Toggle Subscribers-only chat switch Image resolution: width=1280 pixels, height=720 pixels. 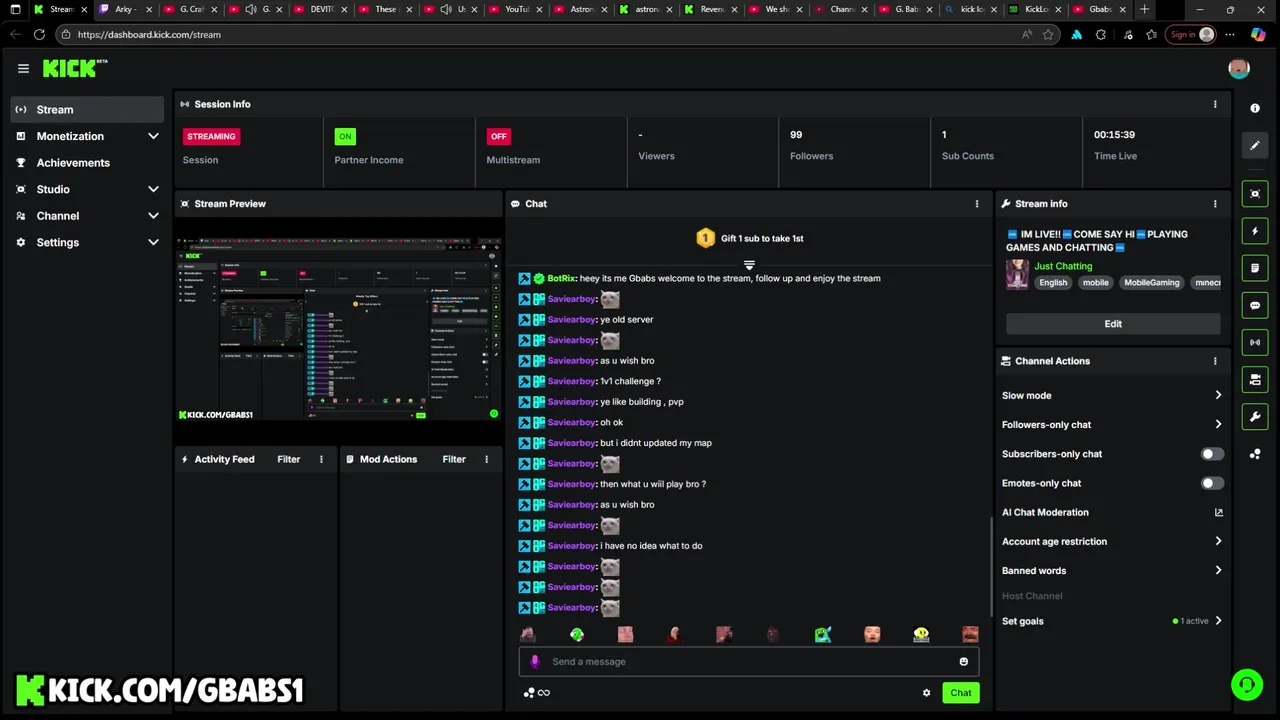point(1212,454)
